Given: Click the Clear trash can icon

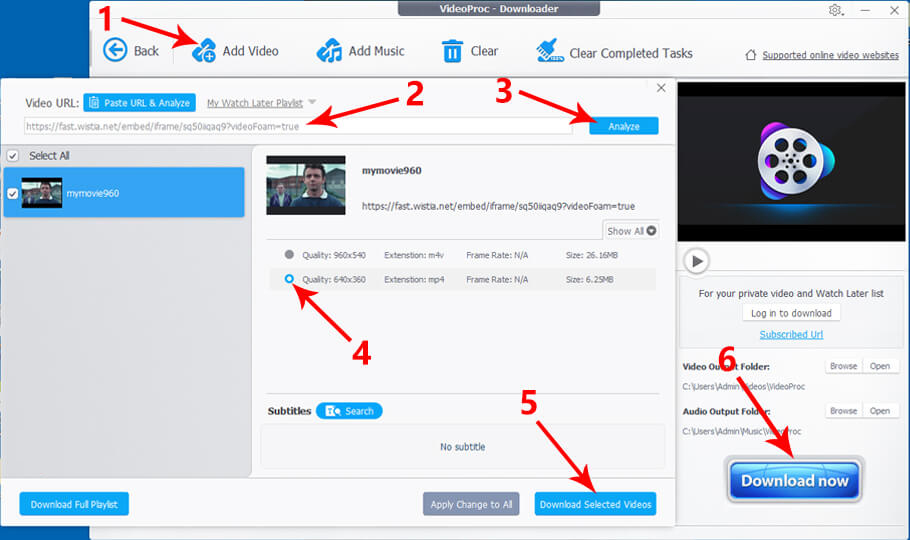Looking at the screenshot, I should [x=453, y=50].
